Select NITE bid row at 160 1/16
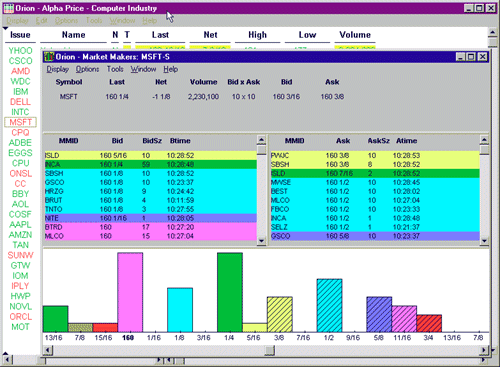The height and width of the screenshot is (367, 500). tap(151, 218)
